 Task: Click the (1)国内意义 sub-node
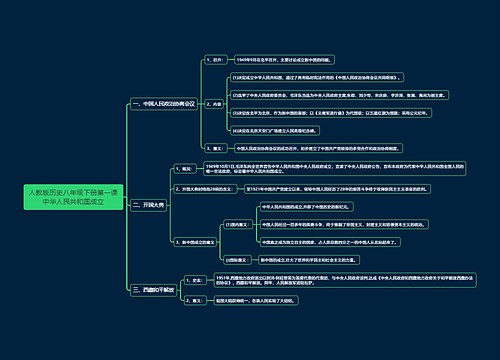(x=238, y=225)
